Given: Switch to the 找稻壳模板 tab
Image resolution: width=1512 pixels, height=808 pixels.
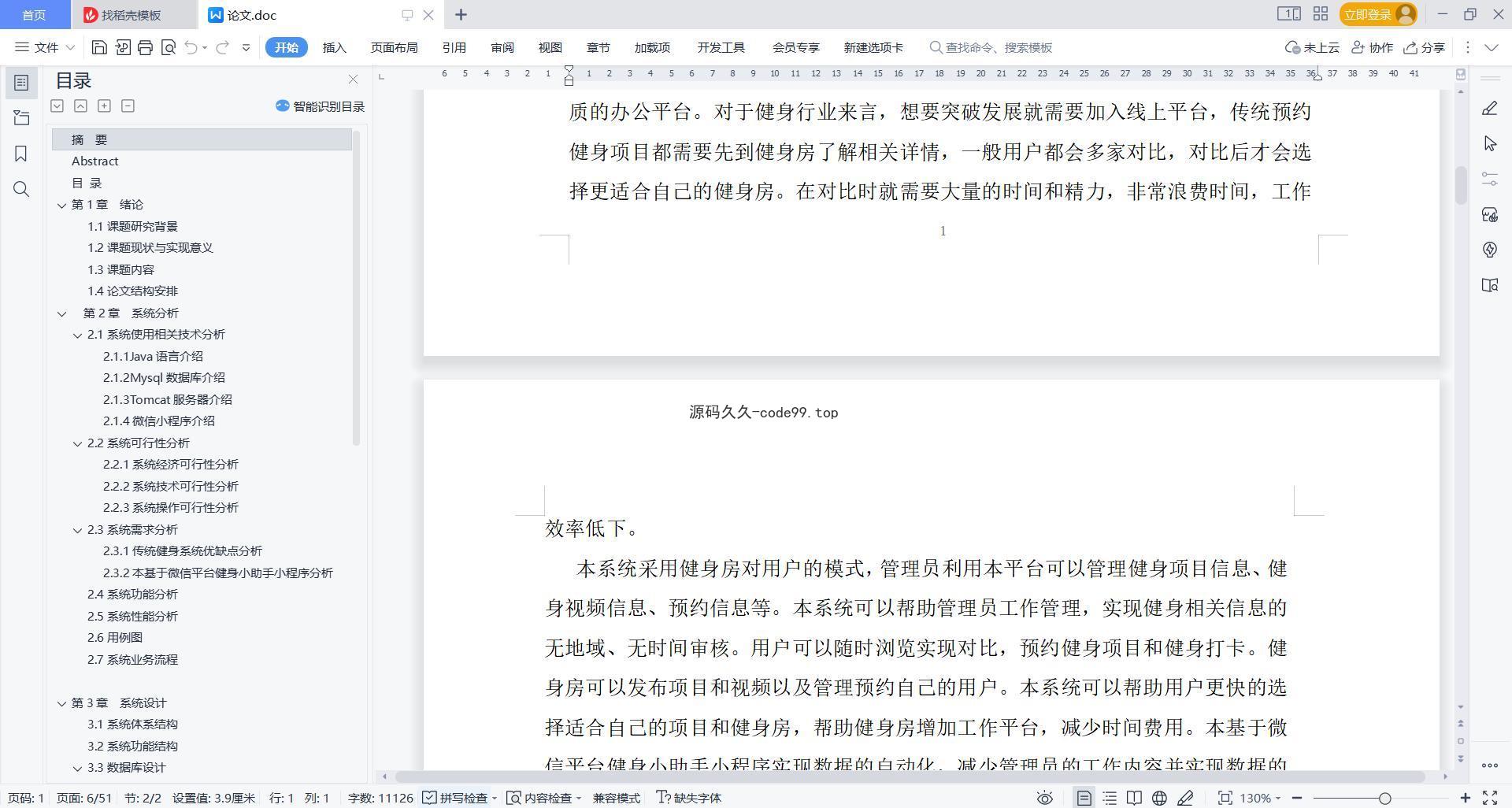Looking at the screenshot, I should 132,15.
